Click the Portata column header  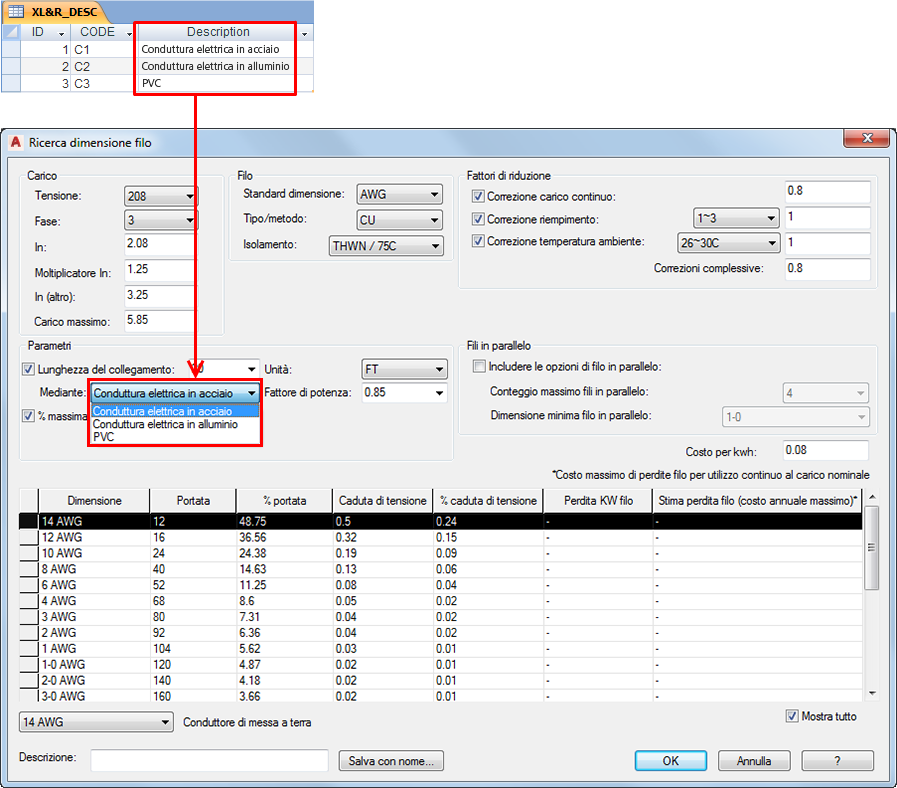tap(193, 501)
